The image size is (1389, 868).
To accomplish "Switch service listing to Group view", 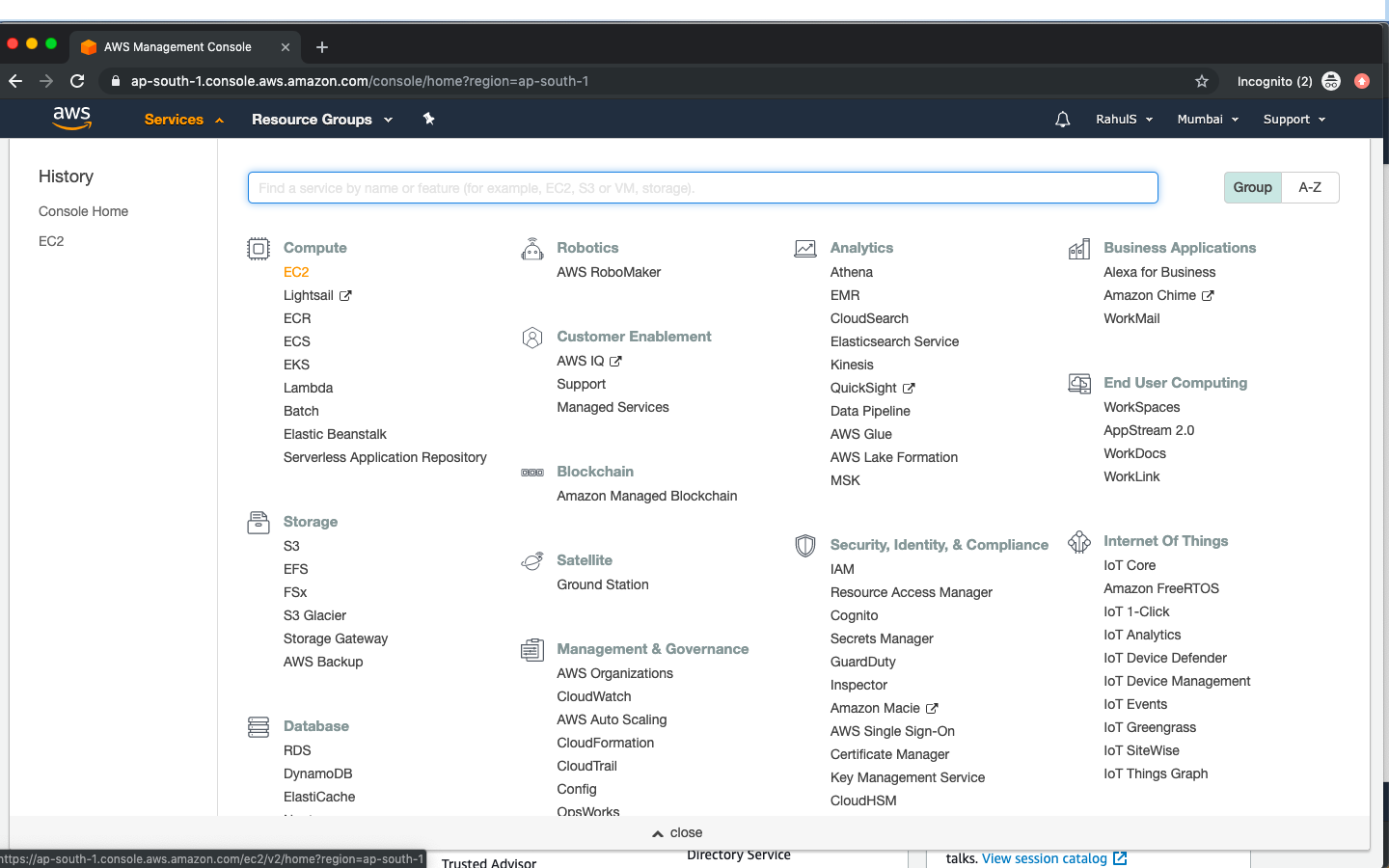I will pyautogui.click(x=1252, y=187).
